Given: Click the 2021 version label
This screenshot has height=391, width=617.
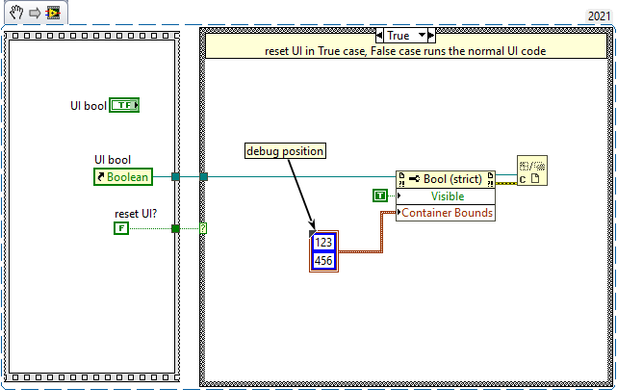Looking at the screenshot, I should coord(599,16).
